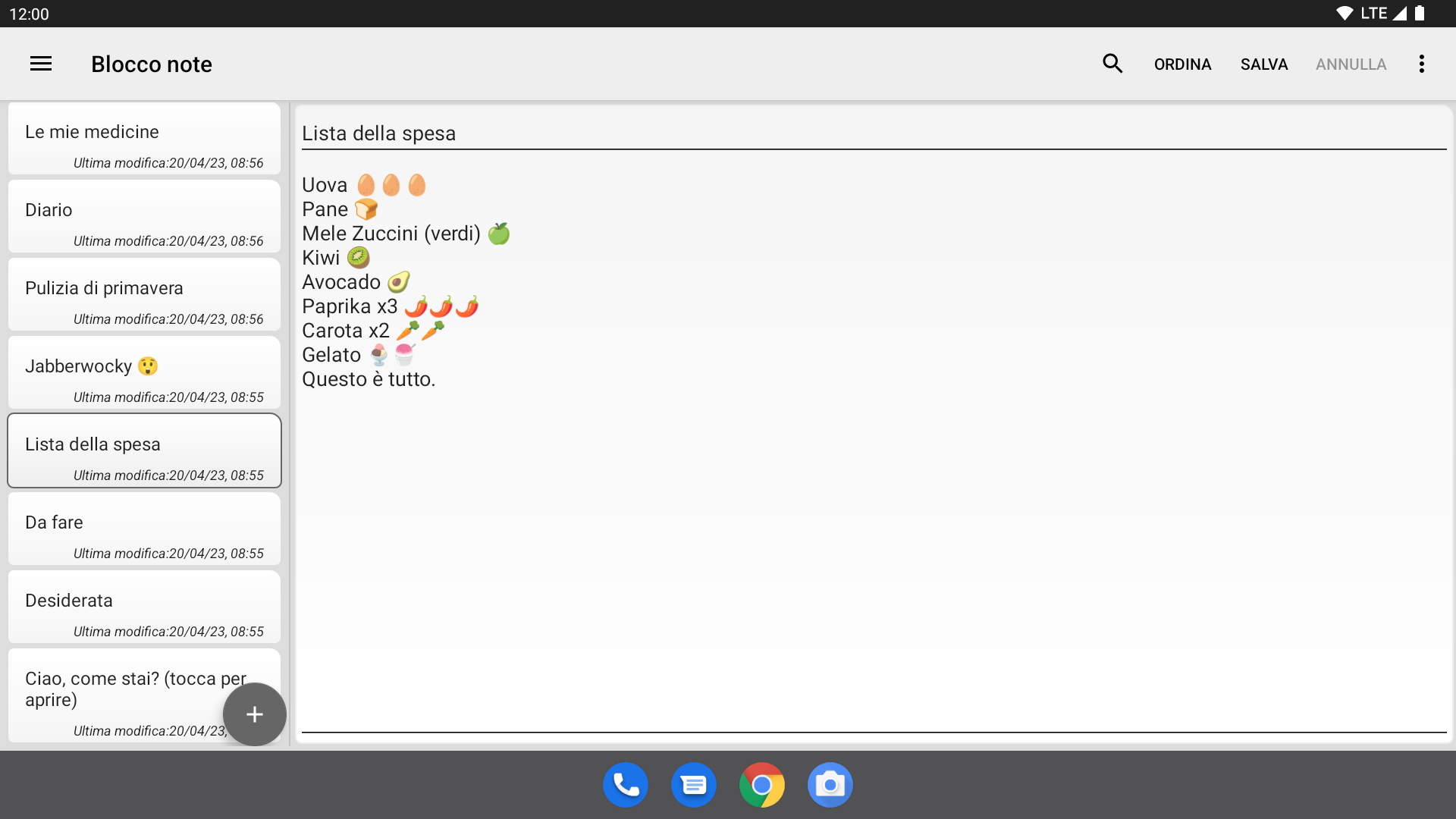
Task: Open the Messages app icon
Action: [694, 785]
